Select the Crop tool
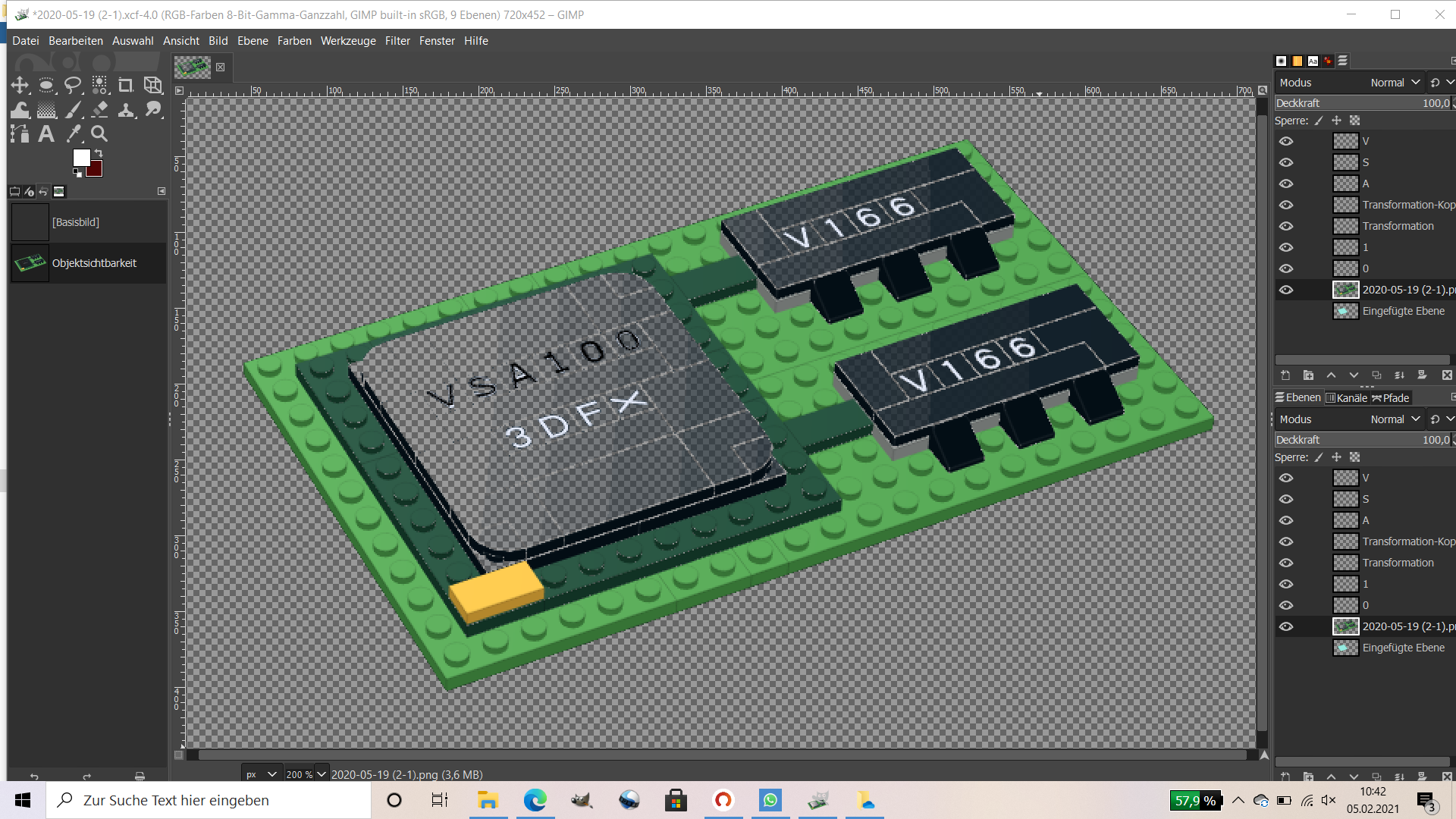This screenshot has width=1456, height=819. tap(126, 85)
